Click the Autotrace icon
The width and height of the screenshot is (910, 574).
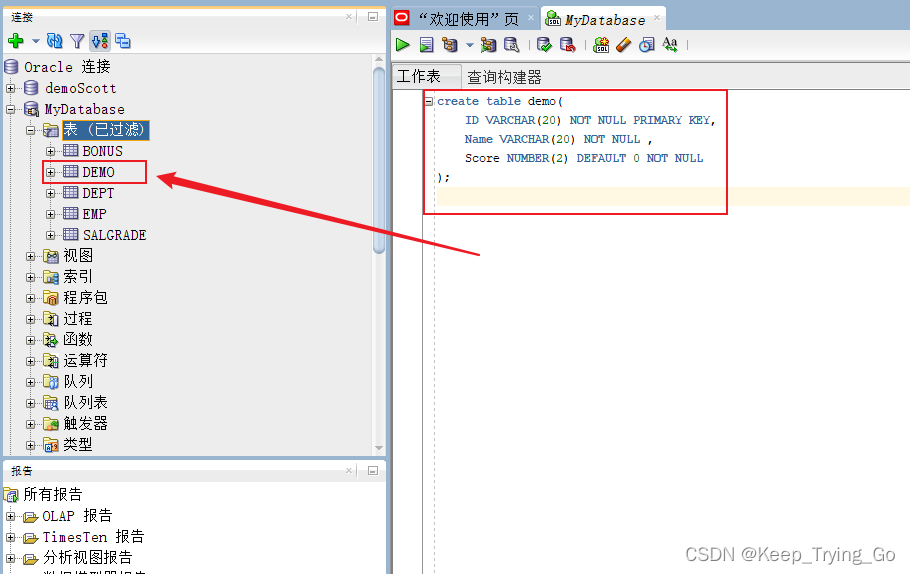(x=488, y=45)
